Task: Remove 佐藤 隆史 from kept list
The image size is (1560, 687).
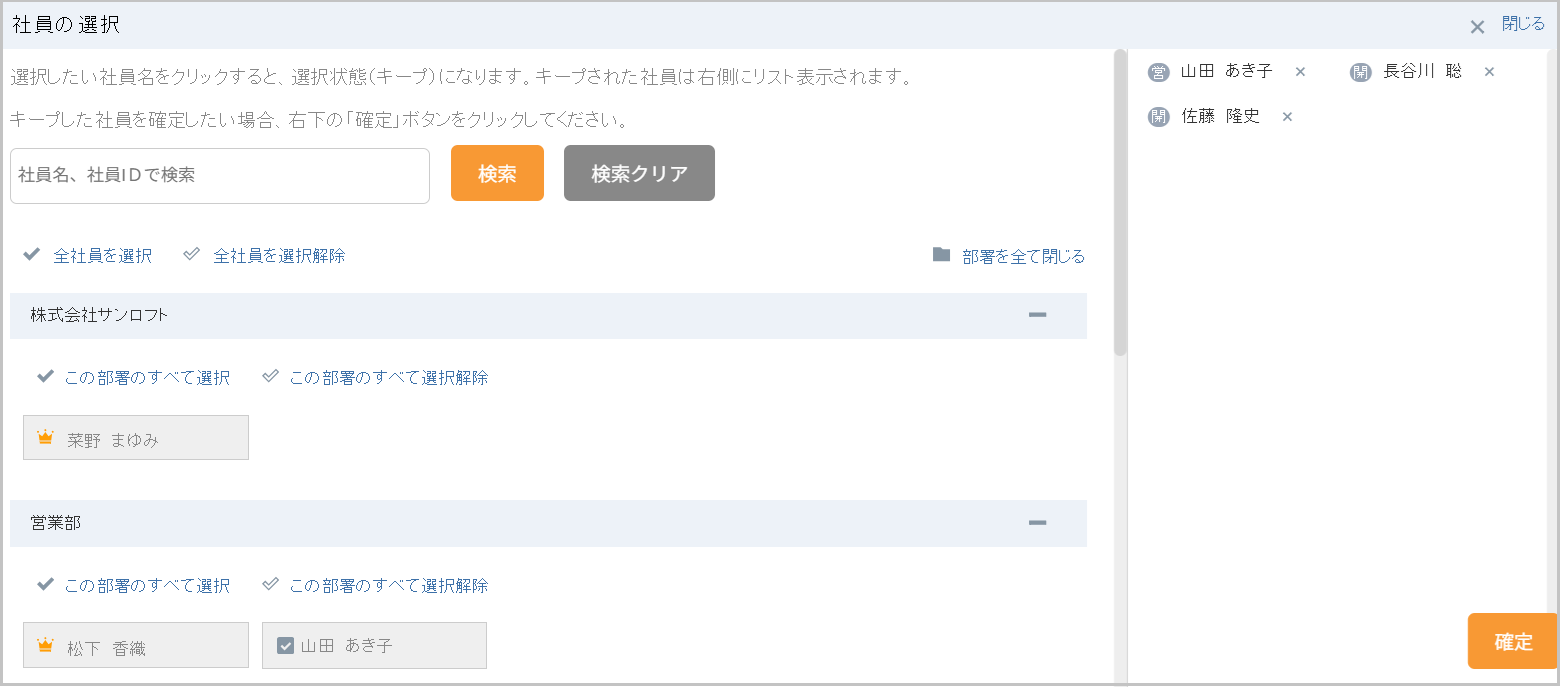Action: (1288, 117)
